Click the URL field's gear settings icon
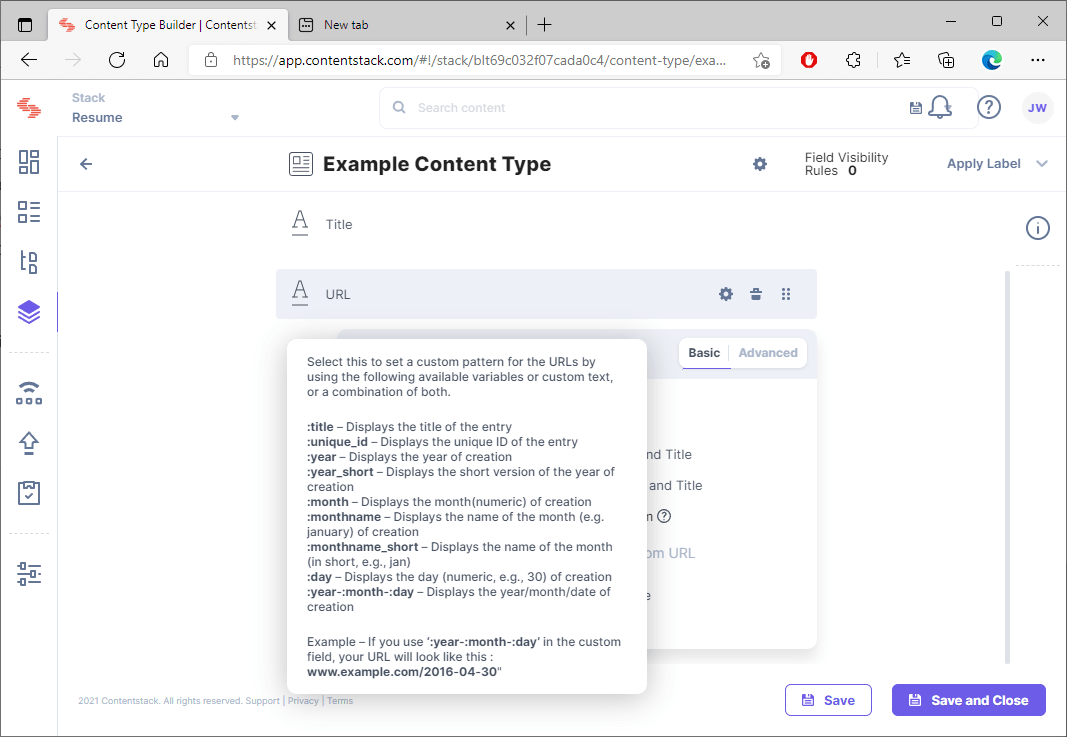This screenshot has height=737, width=1067. coord(726,294)
